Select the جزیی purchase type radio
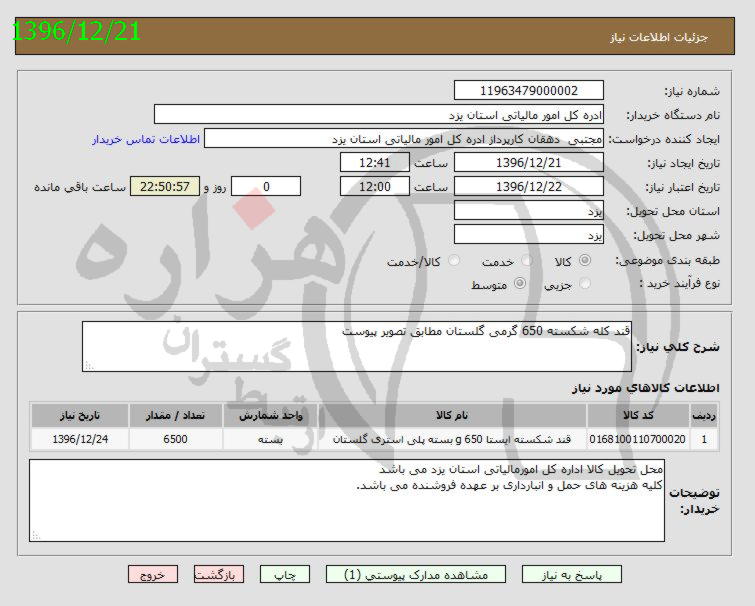The height and width of the screenshot is (606, 755). 585,284
